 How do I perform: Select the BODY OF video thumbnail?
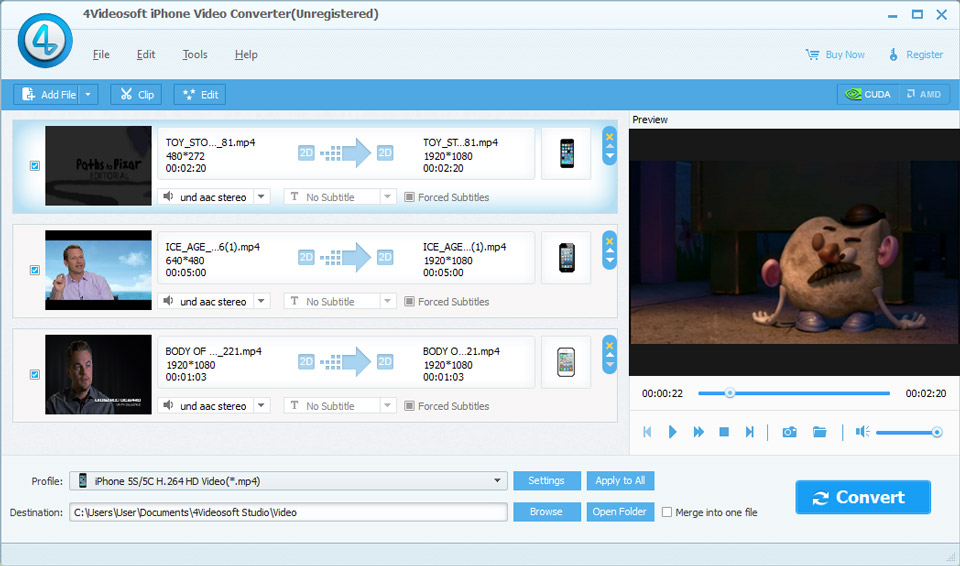coord(98,374)
